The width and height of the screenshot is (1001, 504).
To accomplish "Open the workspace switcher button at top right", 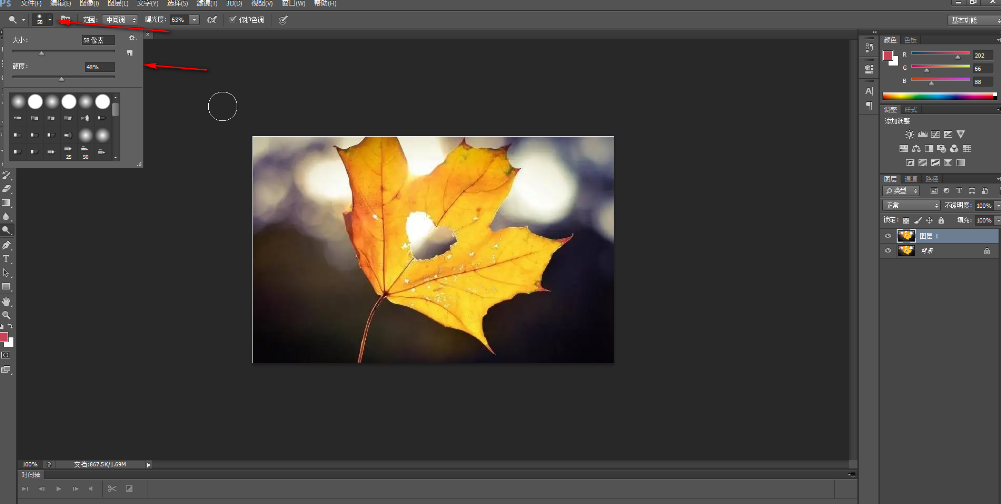I will [x=972, y=19].
